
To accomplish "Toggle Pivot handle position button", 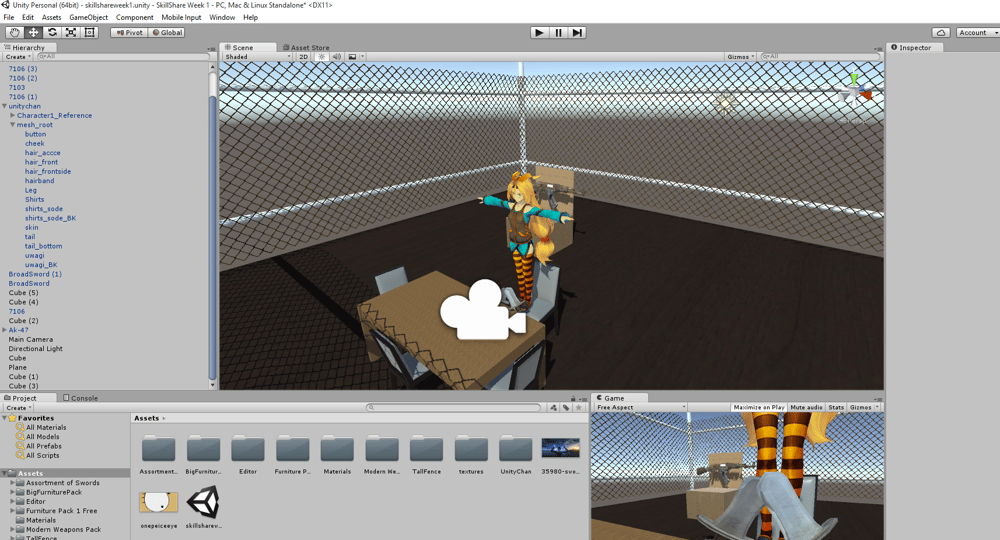I will click(129, 33).
